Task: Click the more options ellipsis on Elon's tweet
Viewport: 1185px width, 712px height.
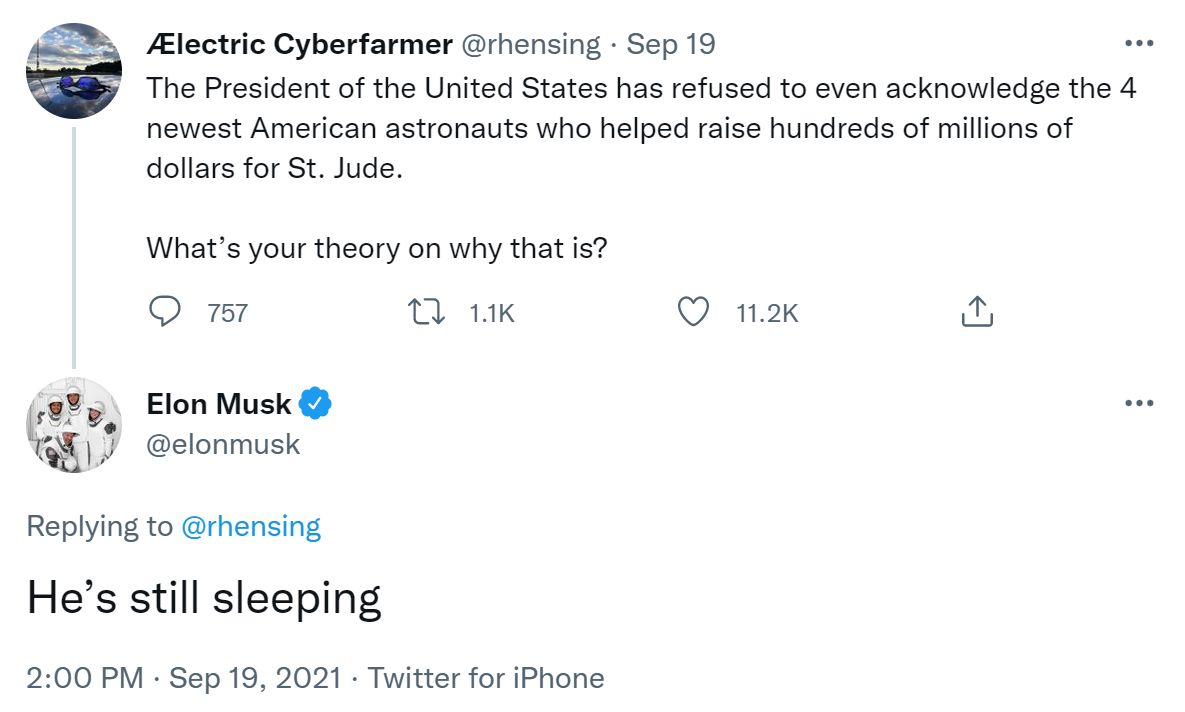Action: click(x=1138, y=403)
